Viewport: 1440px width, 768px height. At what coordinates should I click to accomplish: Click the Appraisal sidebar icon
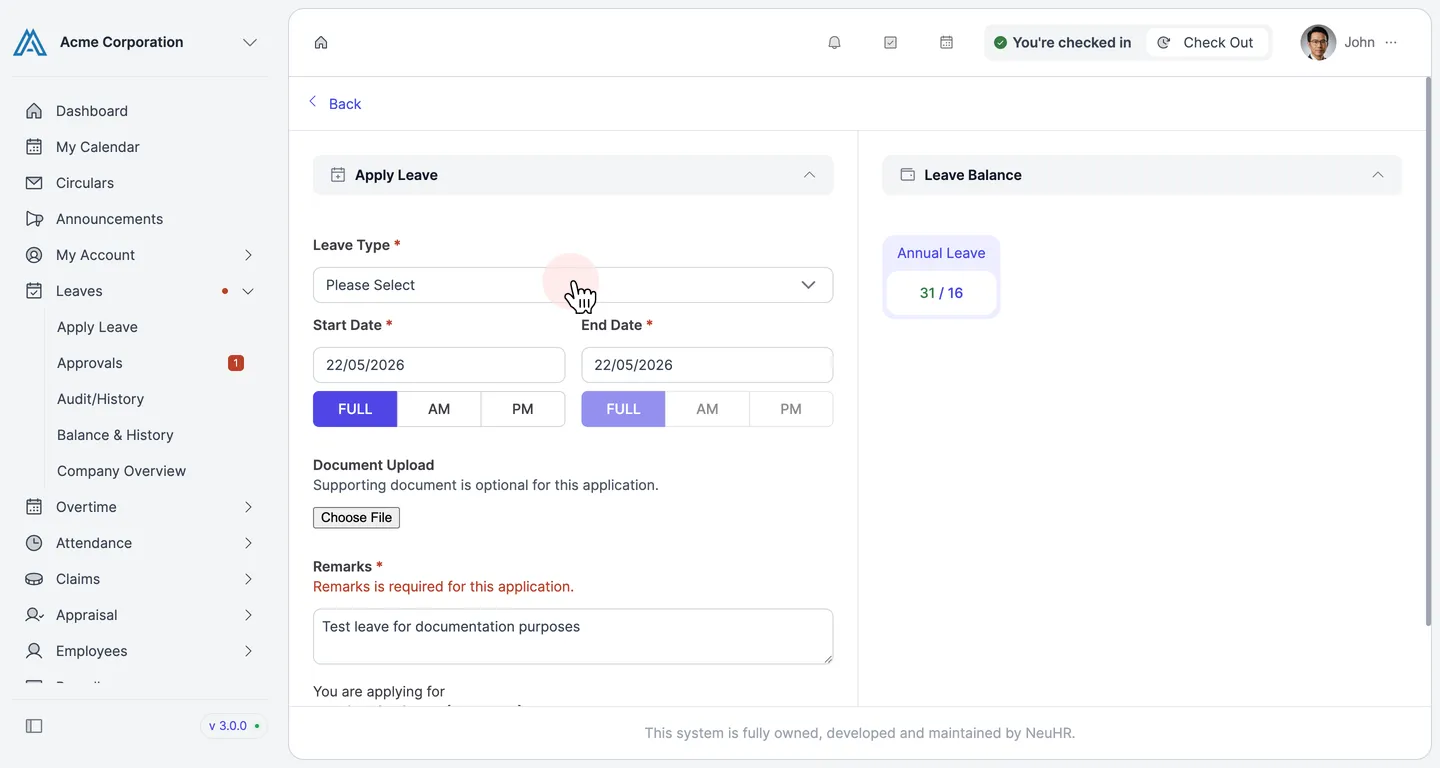[34, 615]
